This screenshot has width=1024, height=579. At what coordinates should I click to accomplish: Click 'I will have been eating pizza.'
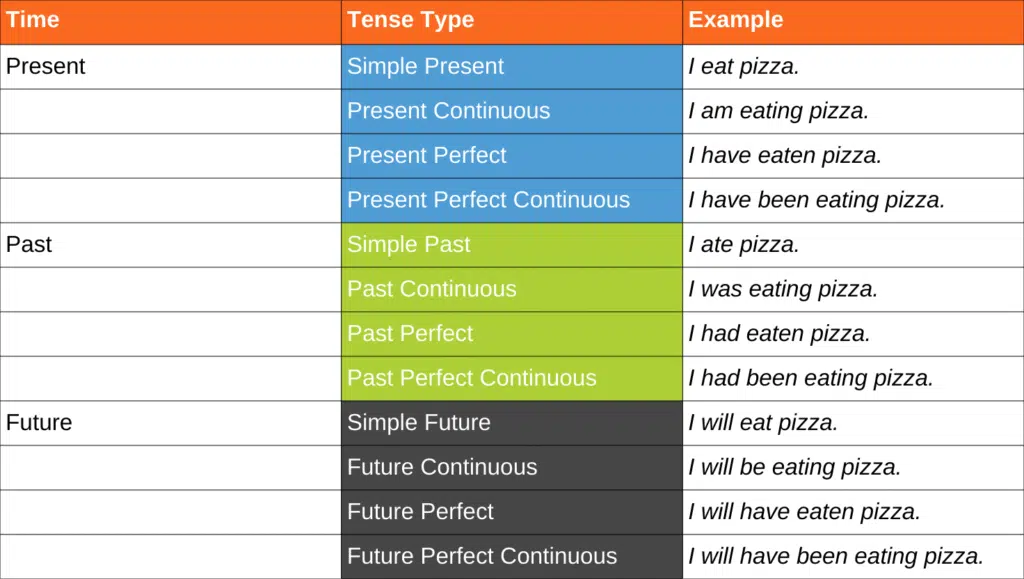coord(836,556)
